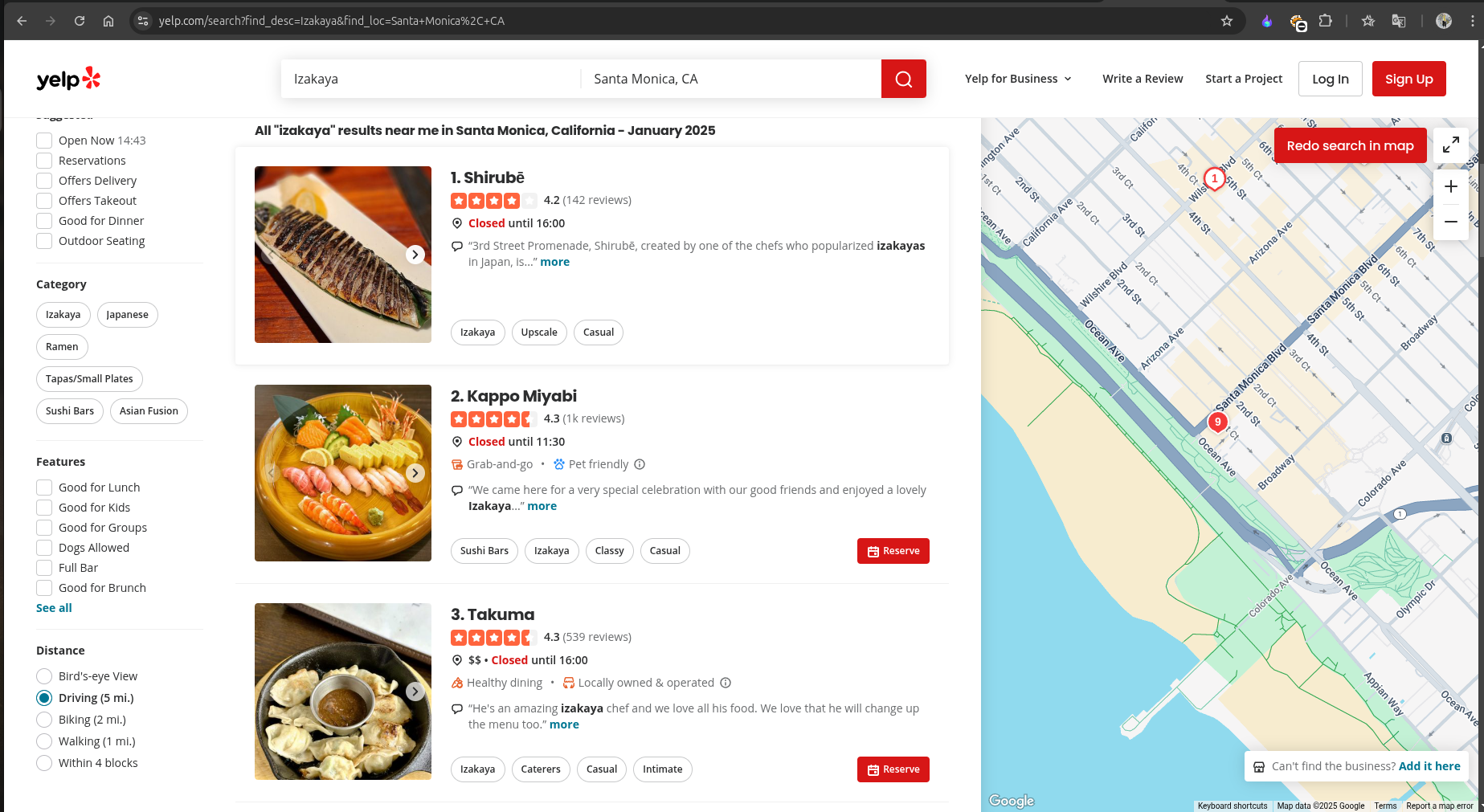Select Bird's-eye View distance
The image size is (1484, 812).
coord(44,676)
